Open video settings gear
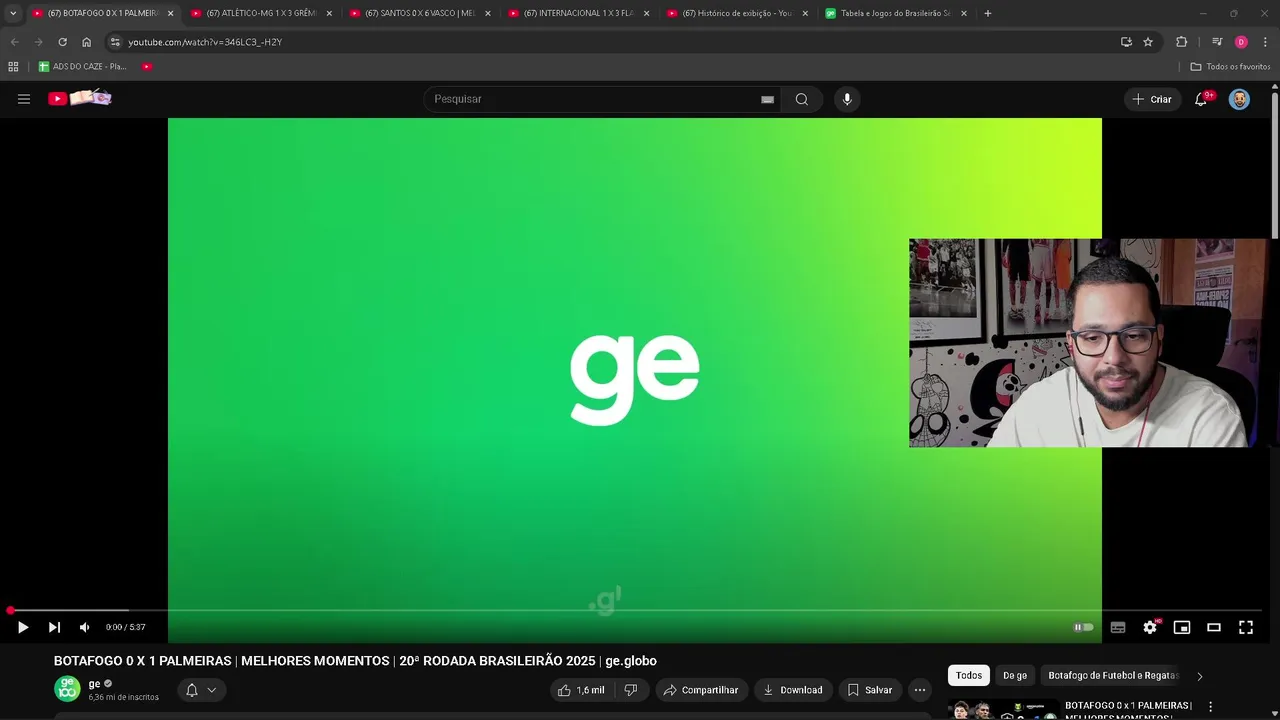1280x720 pixels. pos(1150,627)
